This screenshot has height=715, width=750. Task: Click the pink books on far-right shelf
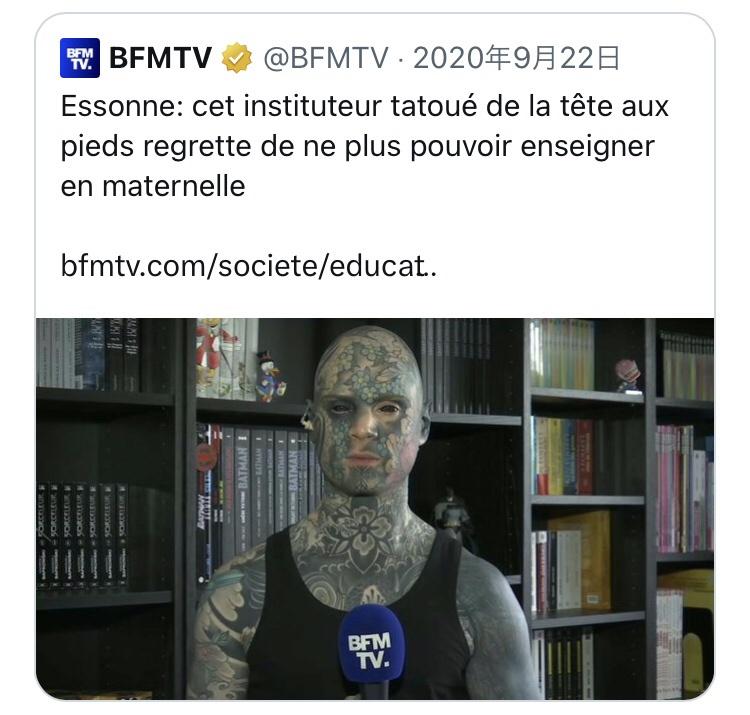[x=684, y=488]
